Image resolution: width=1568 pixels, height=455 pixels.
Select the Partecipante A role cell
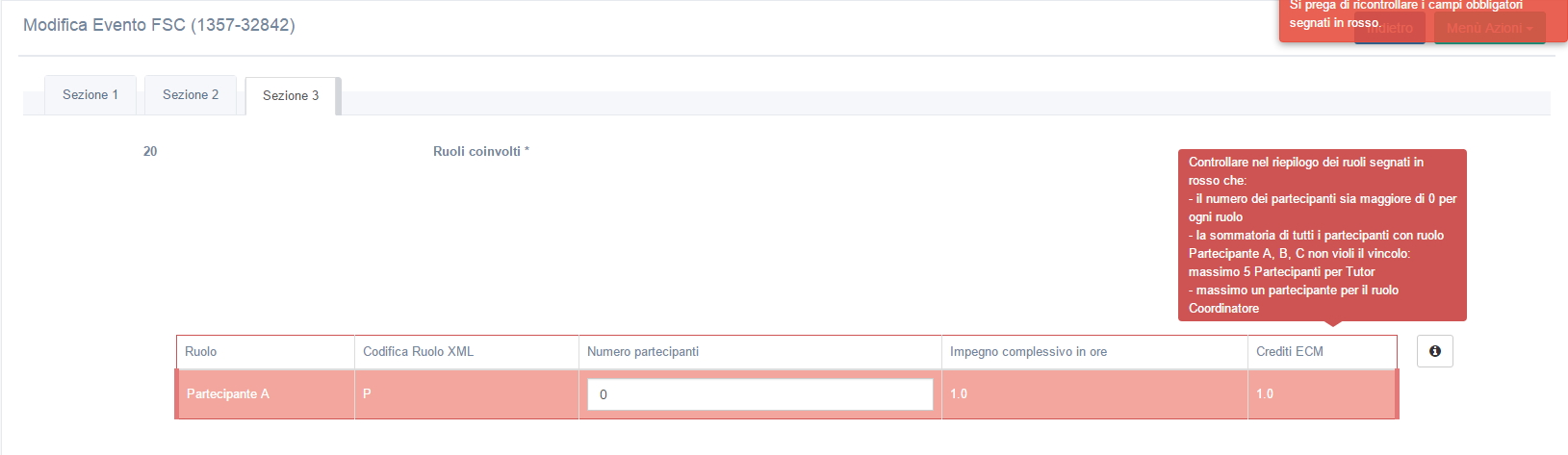(228, 394)
